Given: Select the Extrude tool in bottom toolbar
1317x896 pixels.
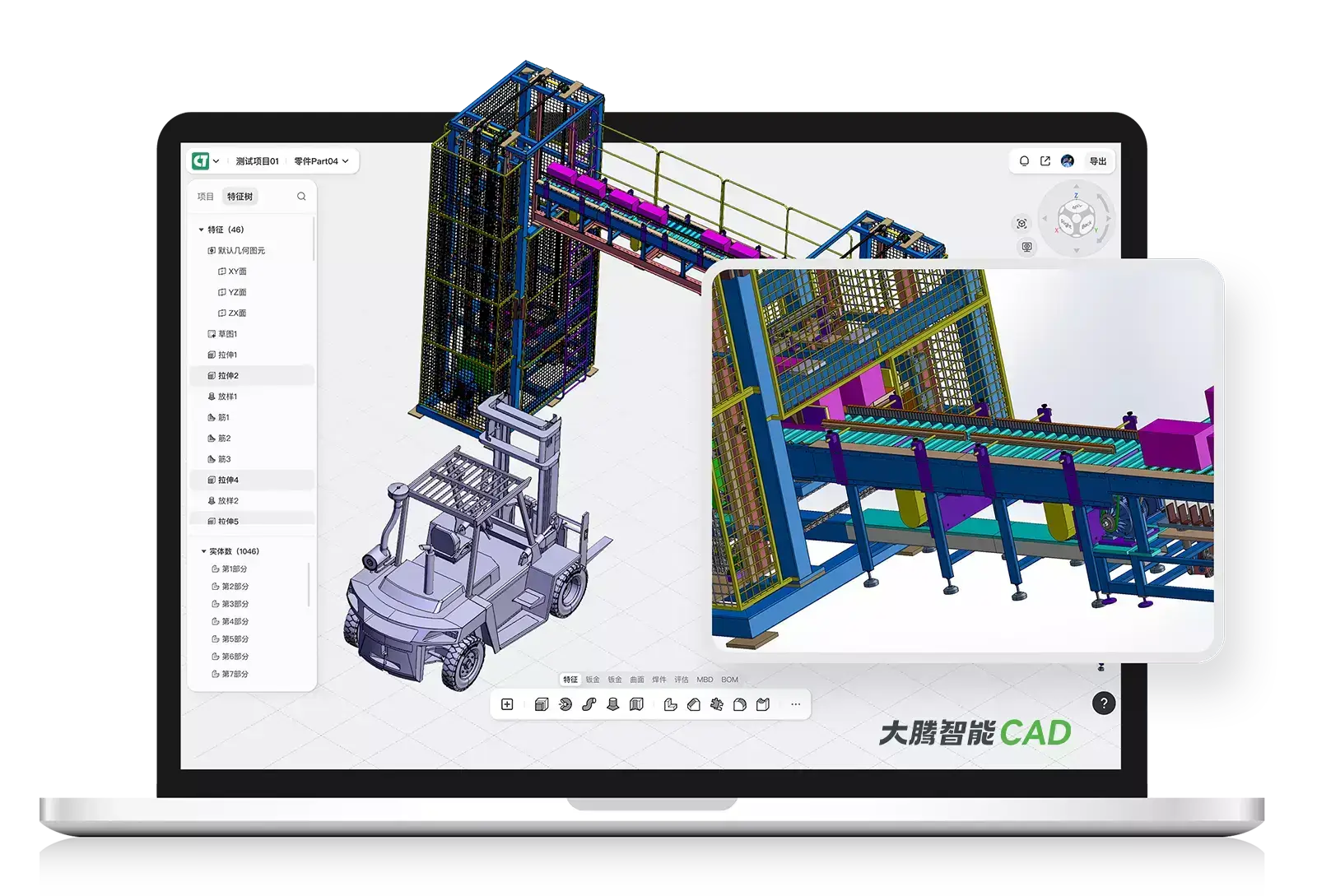Looking at the screenshot, I should click(541, 704).
